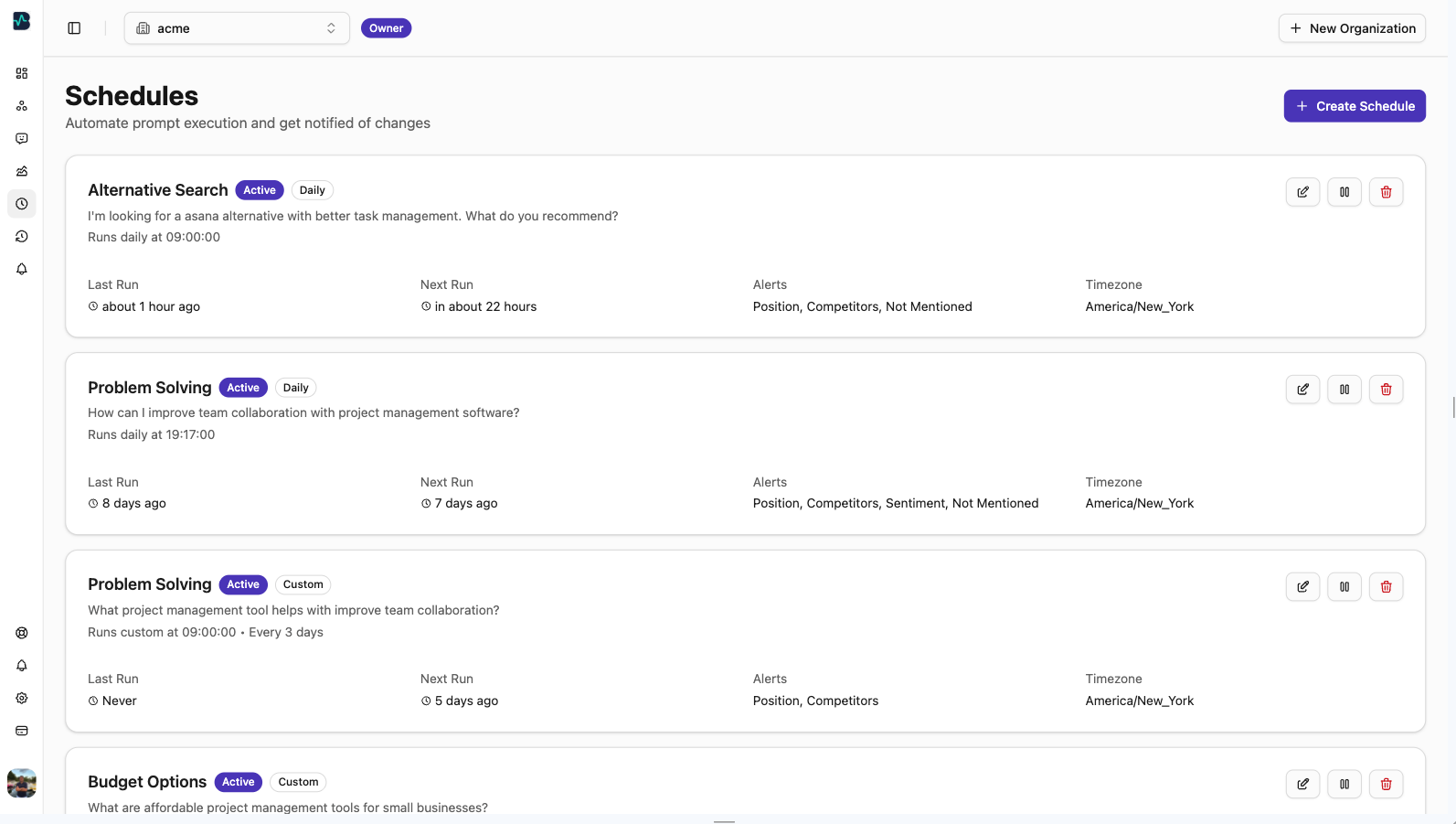Click 'about 1 hour ago' last run
The height and width of the screenshot is (824, 1456).
pyautogui.click(x=151, y=306)
